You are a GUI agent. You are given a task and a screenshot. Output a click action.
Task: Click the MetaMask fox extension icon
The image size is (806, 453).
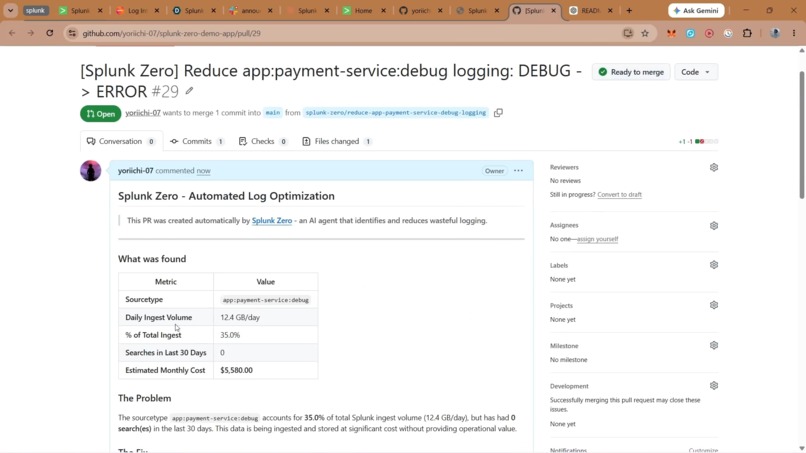click(671, 33)
